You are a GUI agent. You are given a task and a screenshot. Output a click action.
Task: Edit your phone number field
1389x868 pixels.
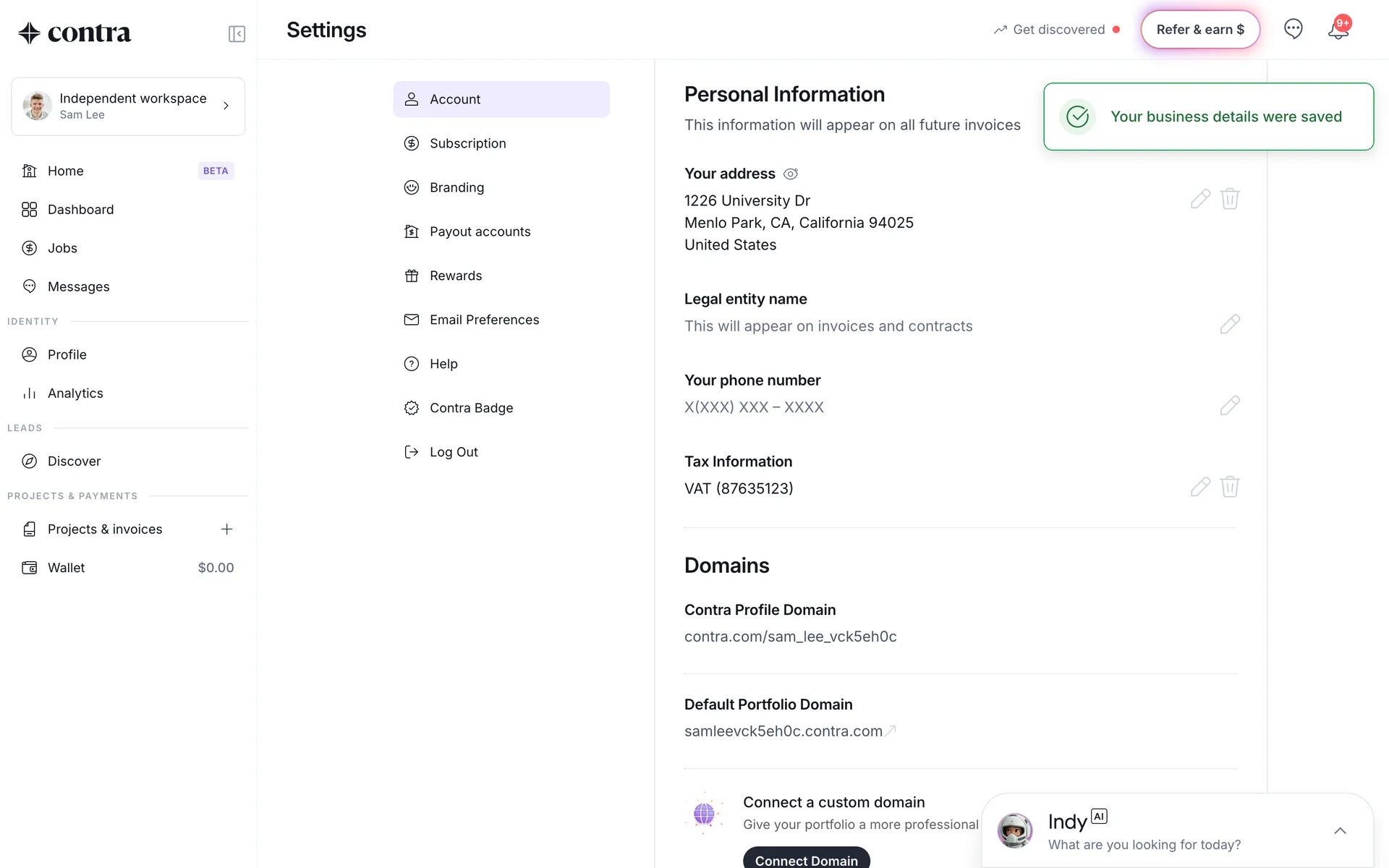1229,406
